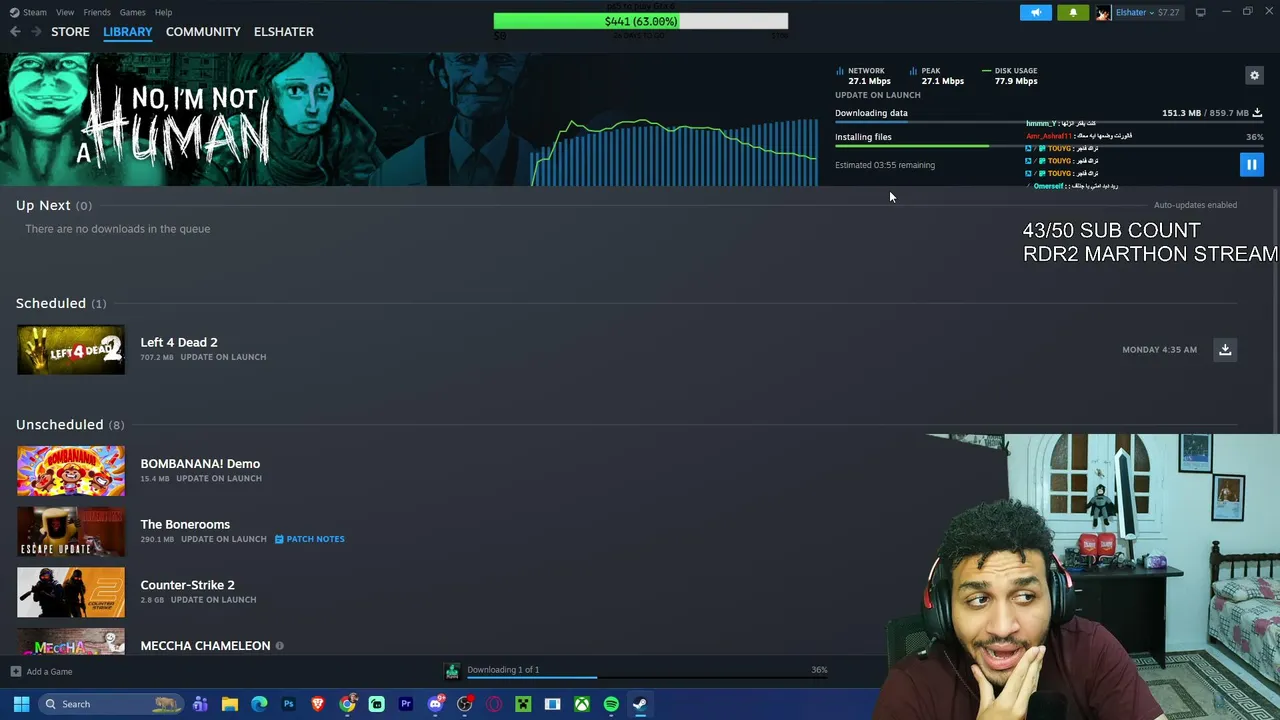Switch to the LIBRARY tab
This screenshot has height=720, width=1280.
tap(128, 32)
